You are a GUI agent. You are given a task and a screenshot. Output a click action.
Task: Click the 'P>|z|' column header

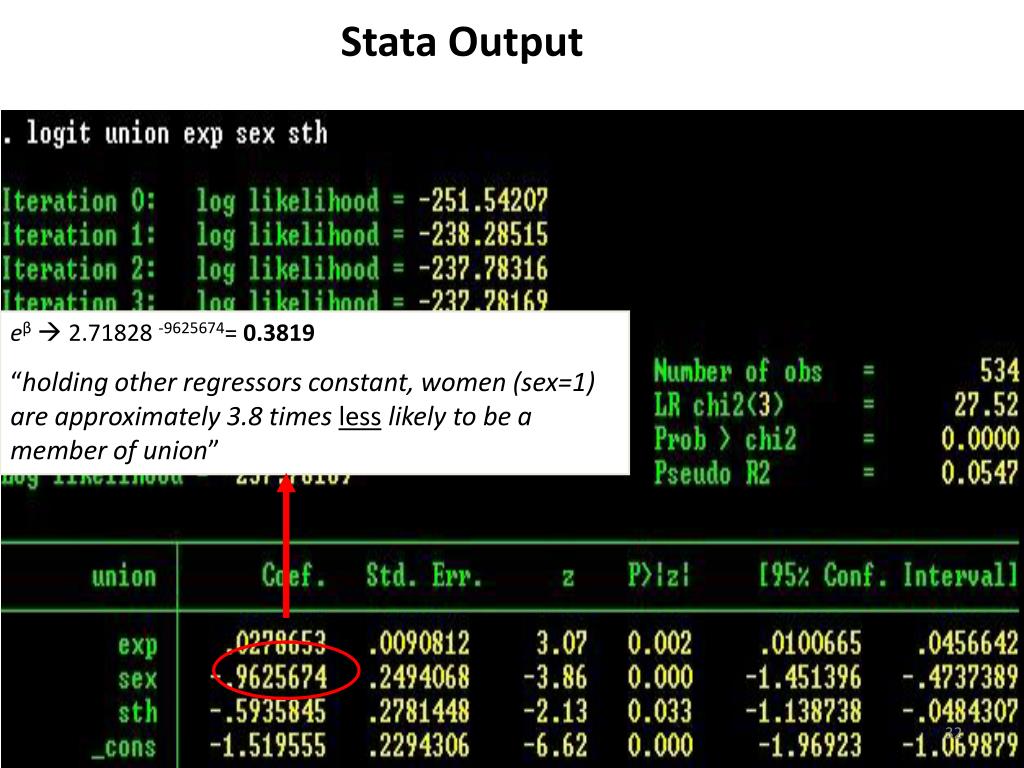[x=659, y=576]
